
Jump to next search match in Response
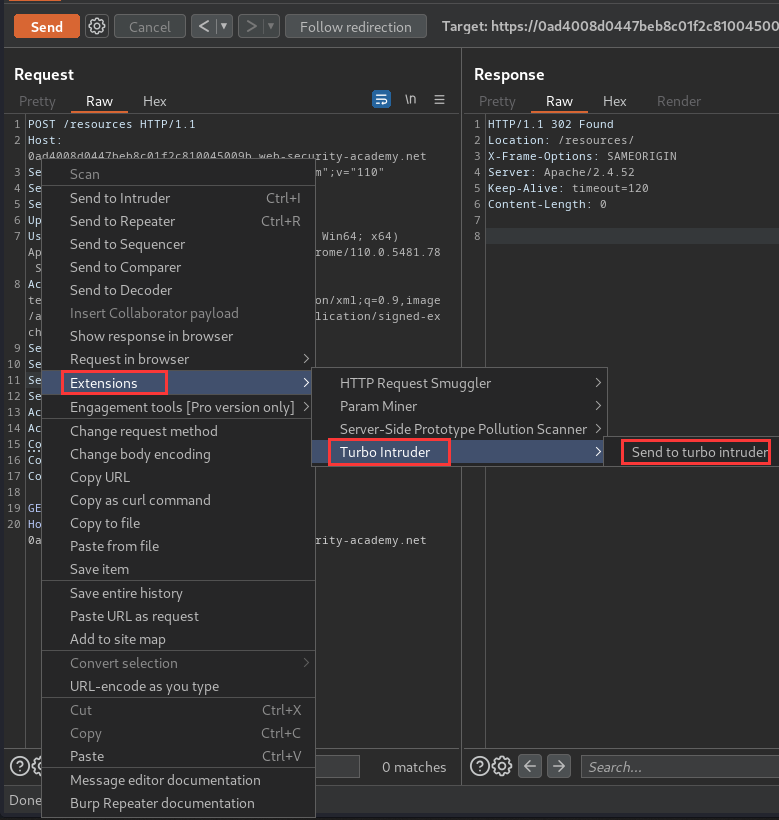click(559, 766)
